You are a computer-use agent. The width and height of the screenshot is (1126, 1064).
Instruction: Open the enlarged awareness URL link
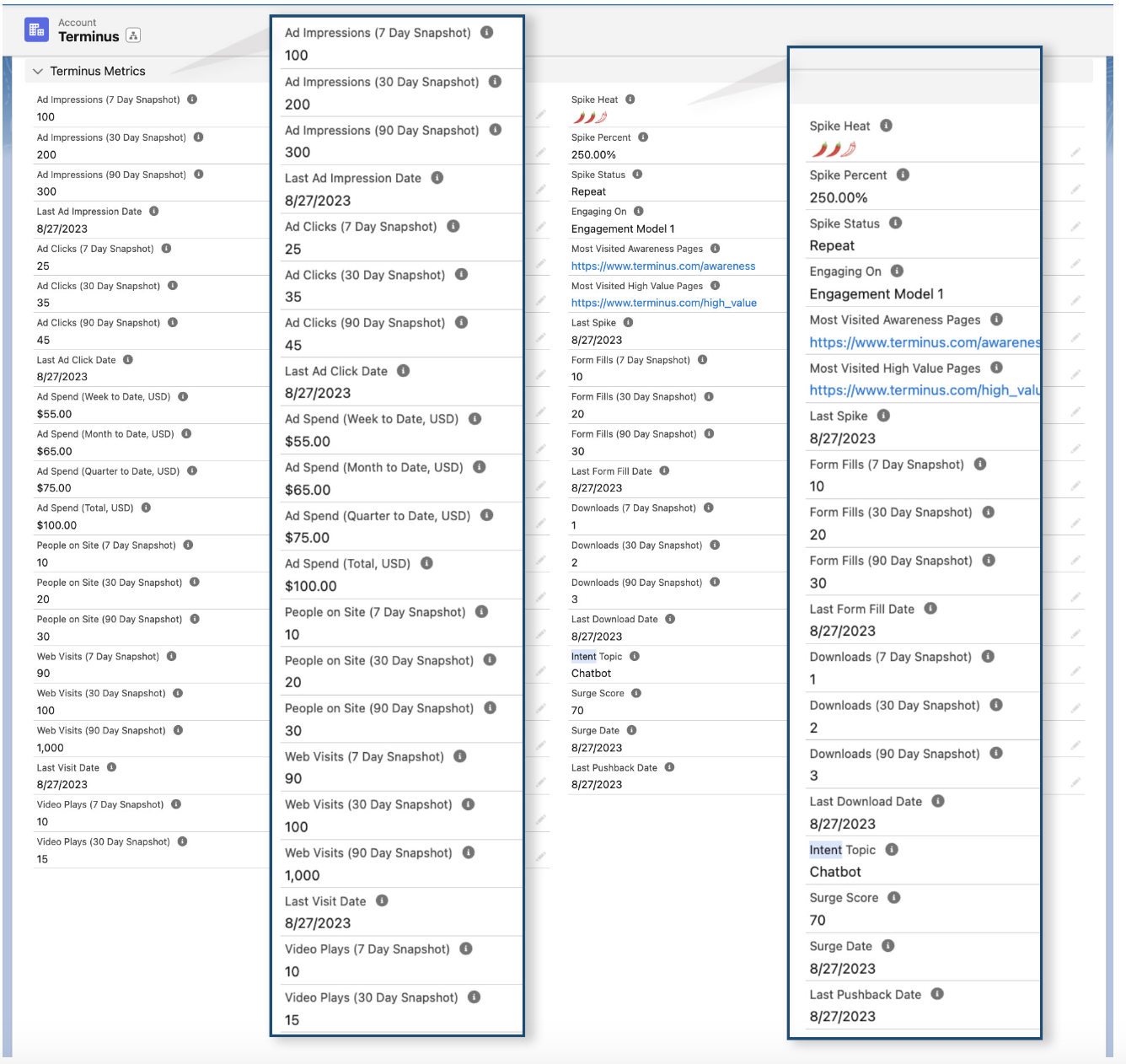(925, 342)
